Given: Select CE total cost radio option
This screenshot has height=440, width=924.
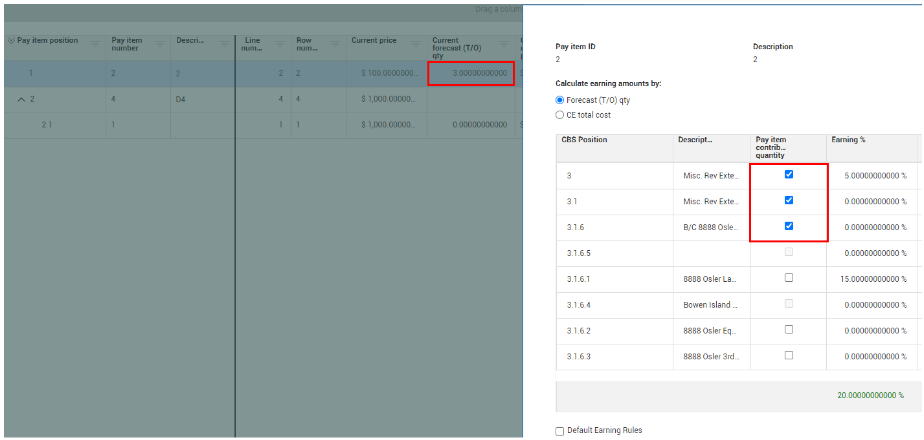Looking at the screenshot, I should 560,115.
